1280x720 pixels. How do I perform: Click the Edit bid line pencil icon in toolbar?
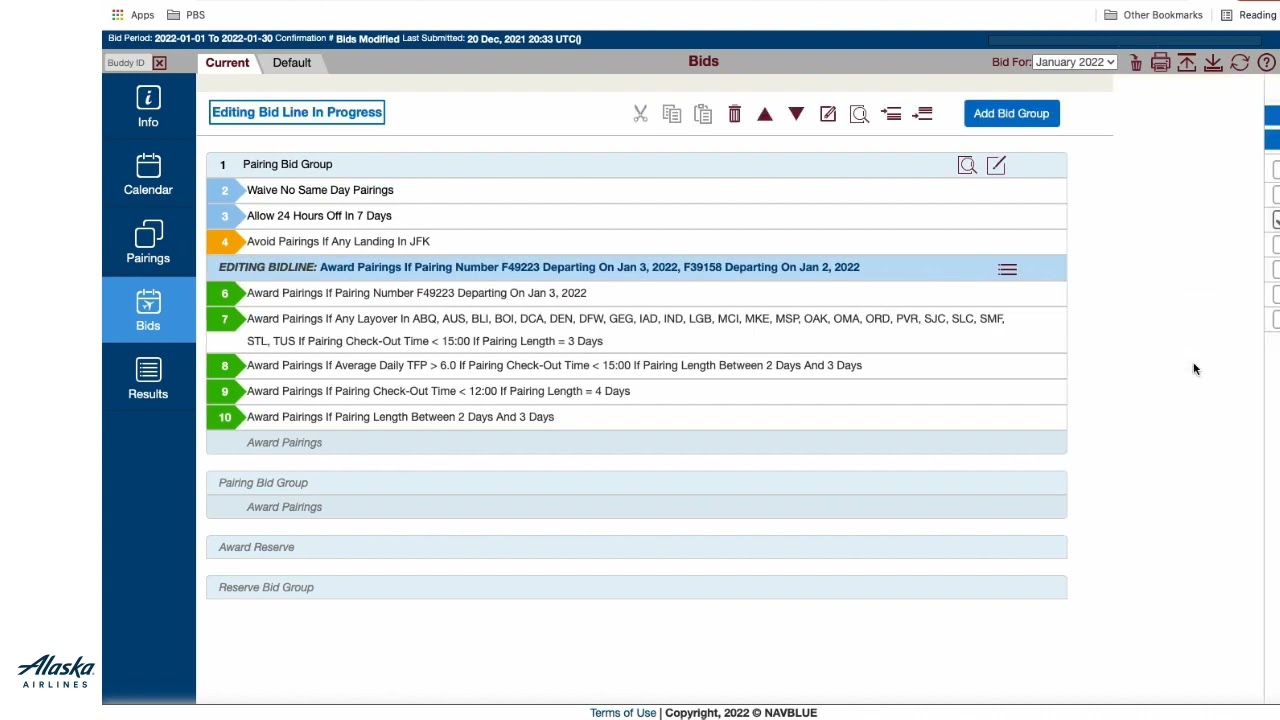828,114
